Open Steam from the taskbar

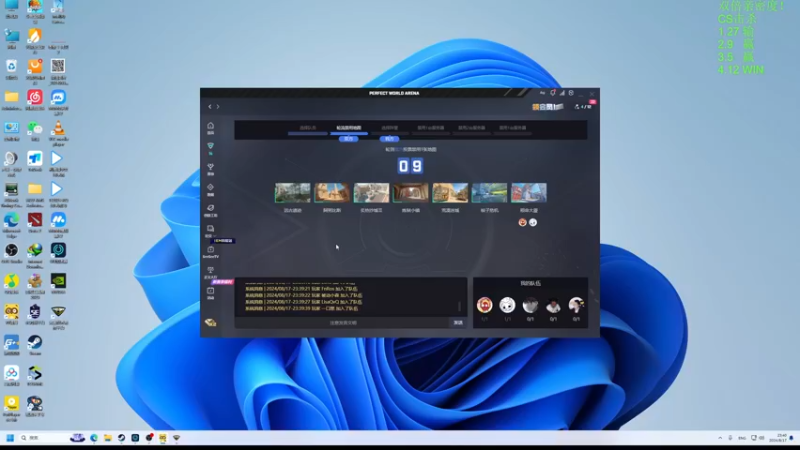121,438
